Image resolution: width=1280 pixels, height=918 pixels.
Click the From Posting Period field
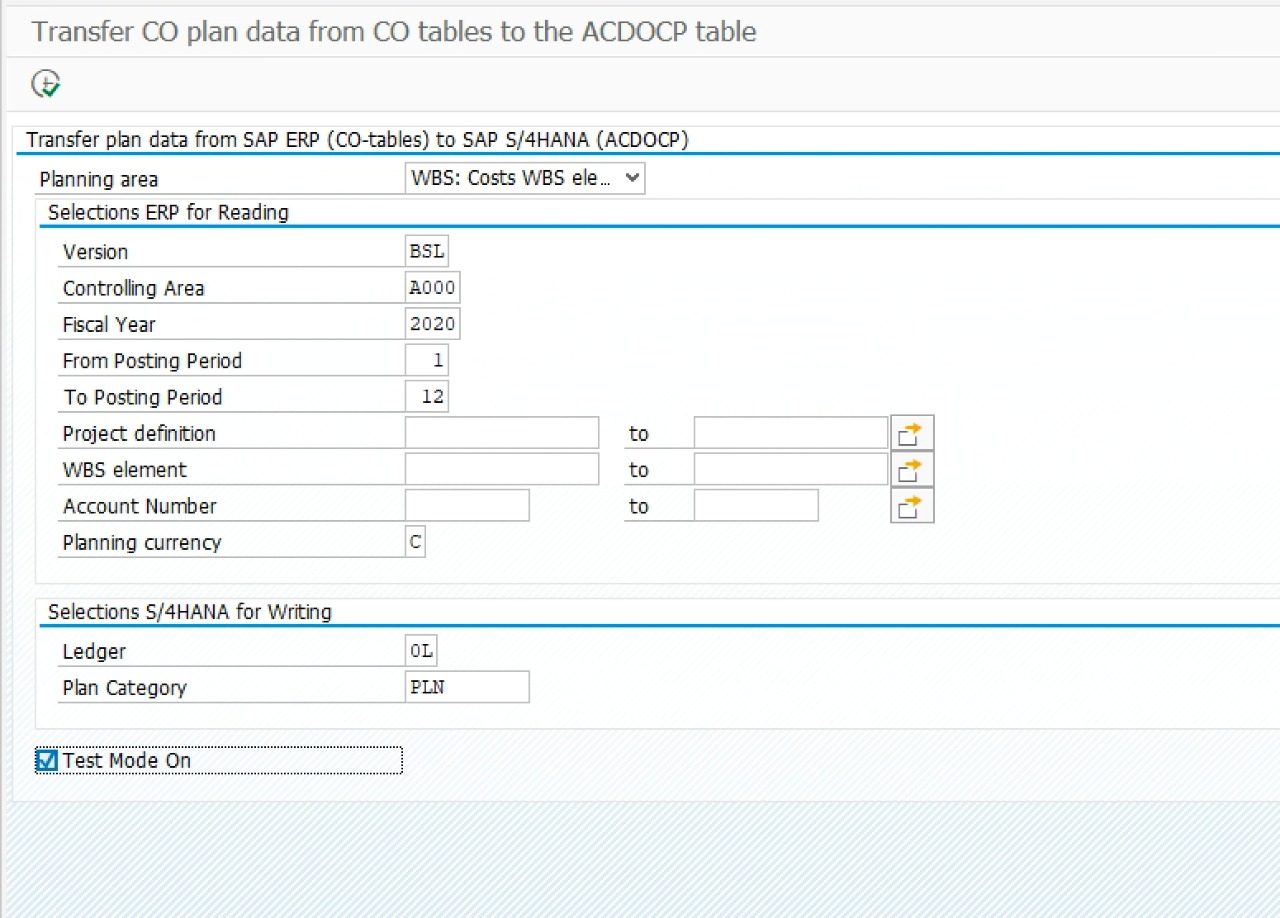pyautogui.click(x=427, y=360)
